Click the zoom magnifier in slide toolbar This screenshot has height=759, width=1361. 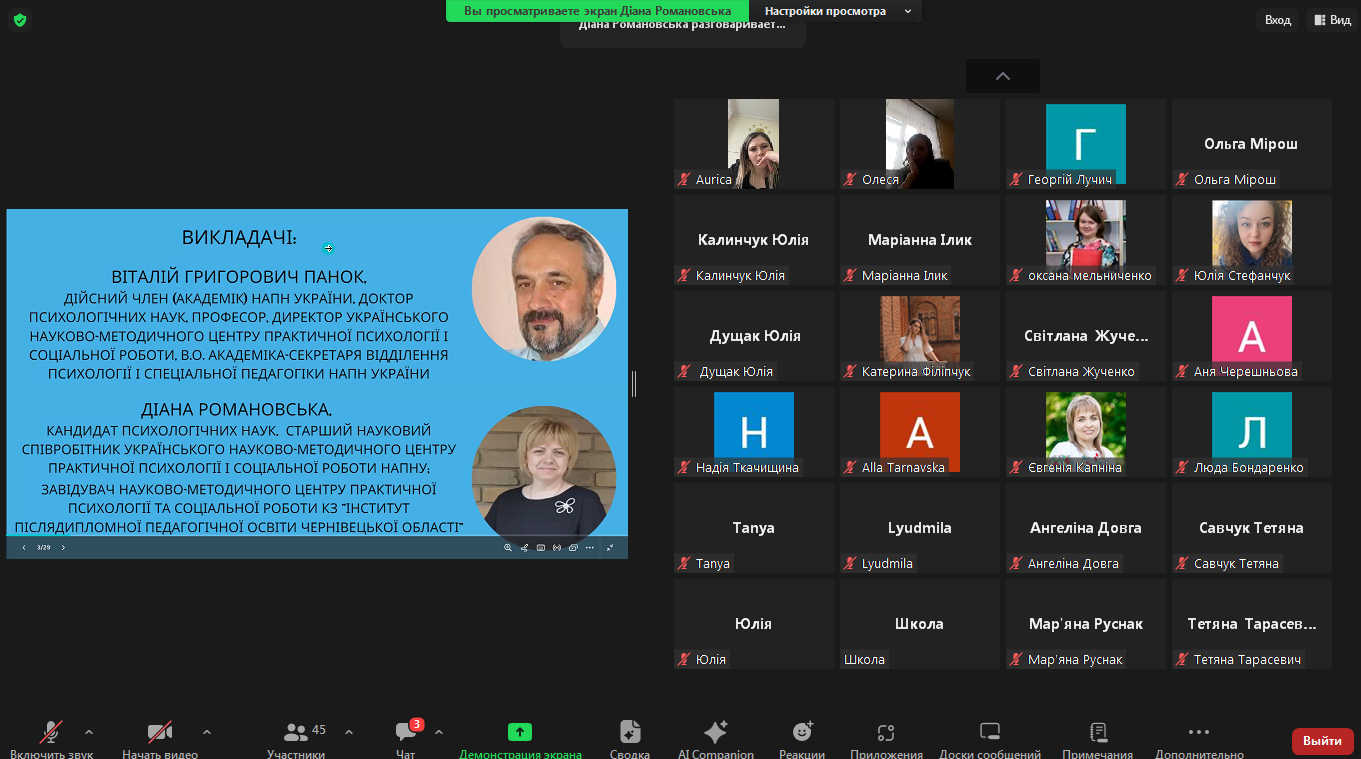tap(508, 547)
